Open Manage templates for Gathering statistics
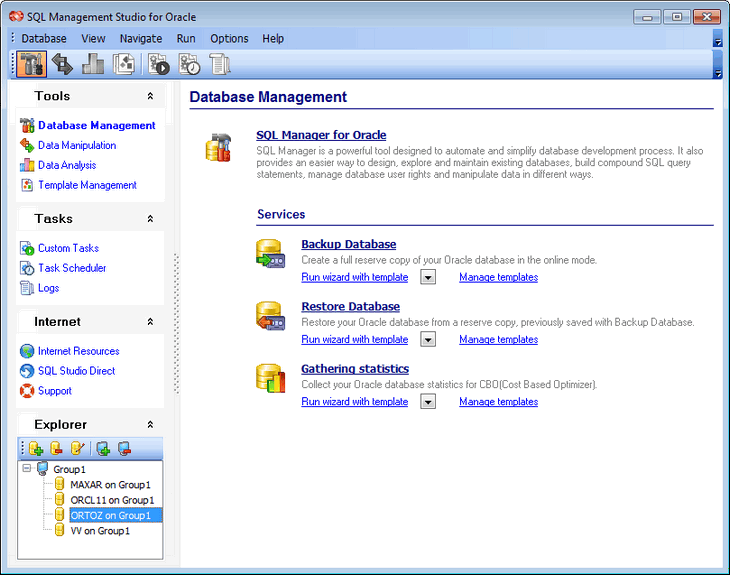The height and width of the screenshot is (575, 730). (499, 401)
